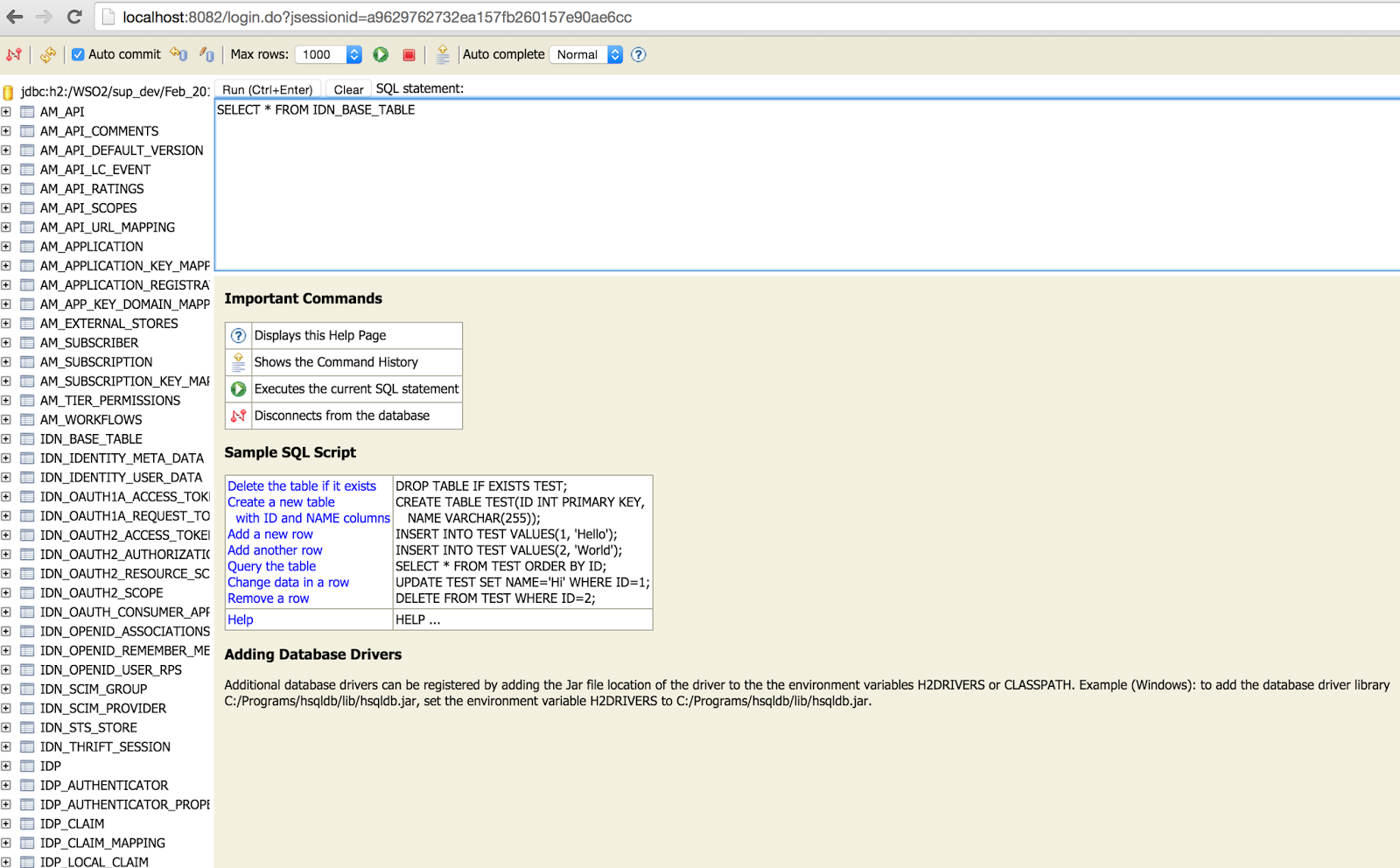The image size is (1400, 868).
Task: Click disconnect icon beside Disconnects from the database
Action: [238, 416]
